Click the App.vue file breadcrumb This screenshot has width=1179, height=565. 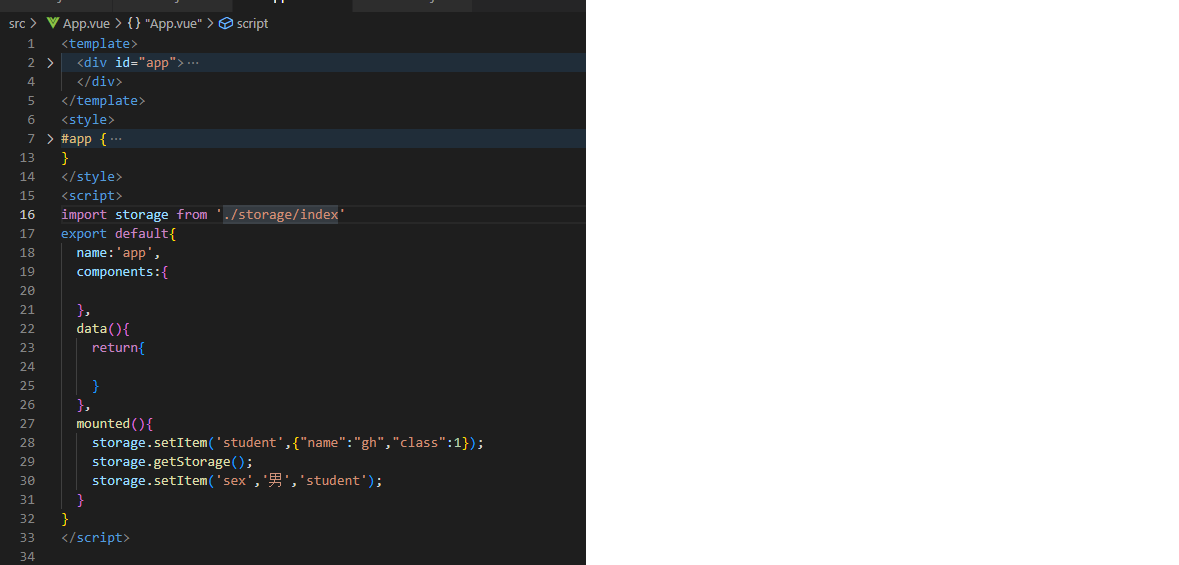pyautogui.click(x=86, y=23)
